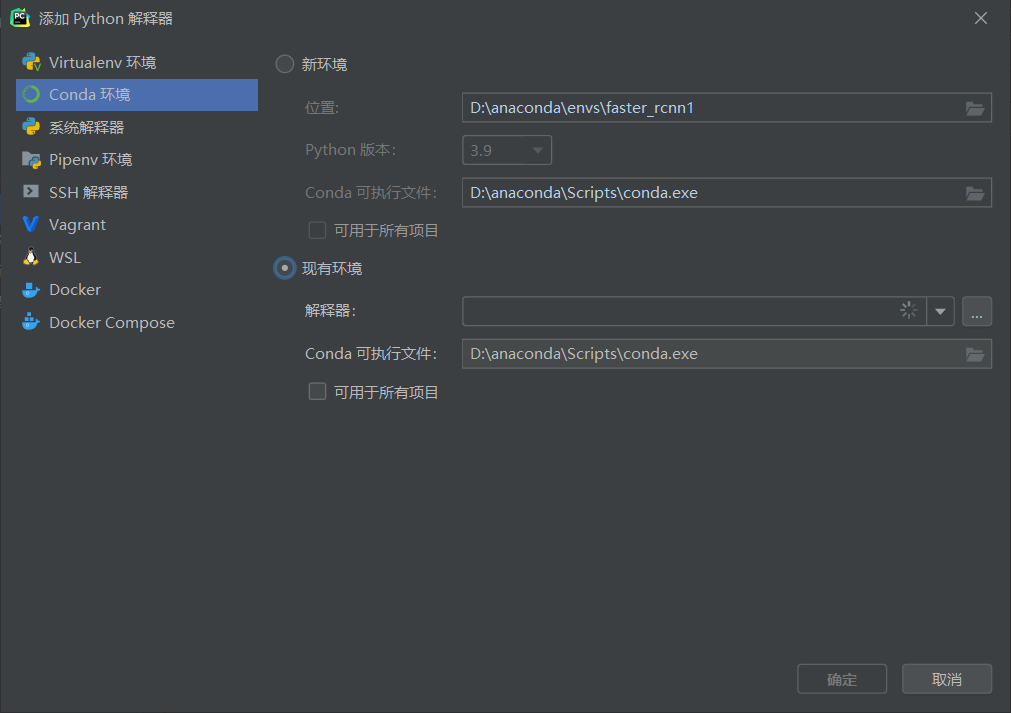Click the 取消 button

point(946,678)
